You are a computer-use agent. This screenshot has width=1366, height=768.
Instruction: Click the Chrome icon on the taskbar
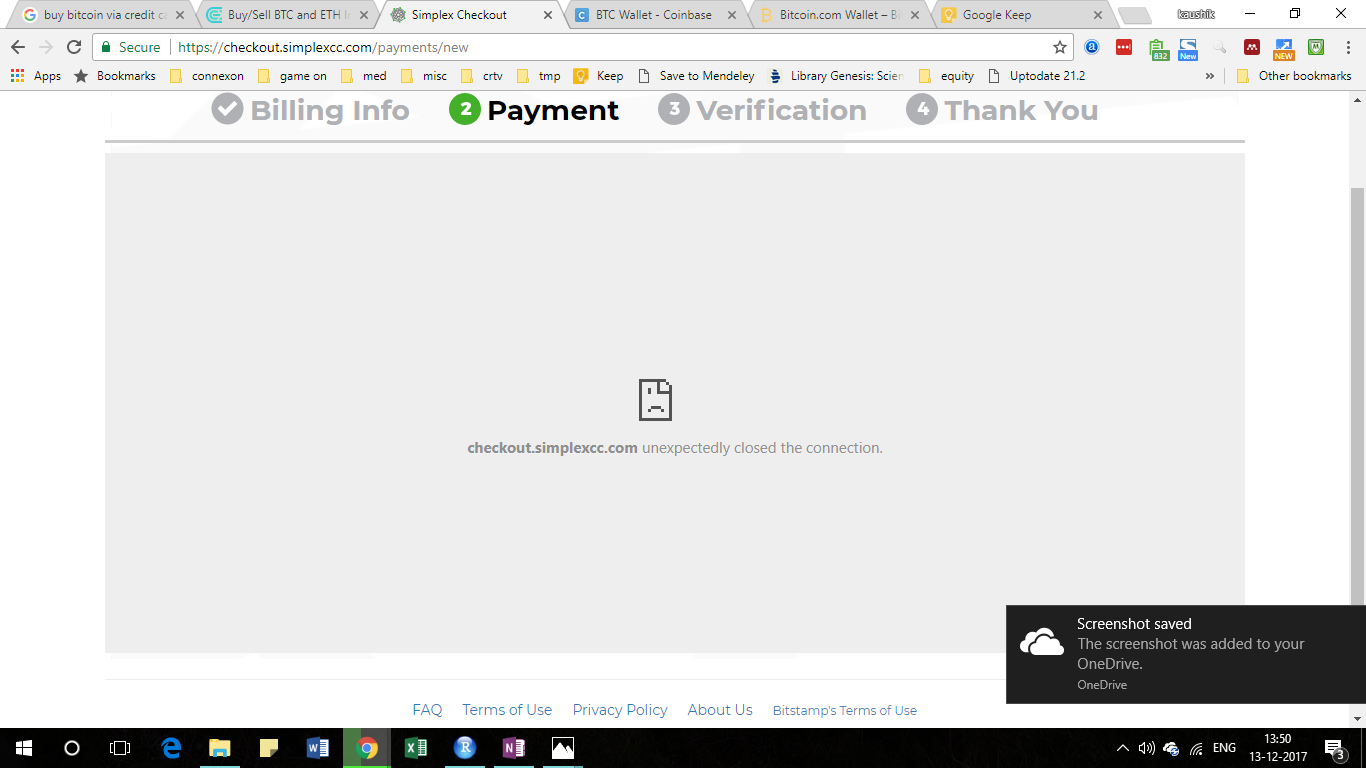(367, 748)
